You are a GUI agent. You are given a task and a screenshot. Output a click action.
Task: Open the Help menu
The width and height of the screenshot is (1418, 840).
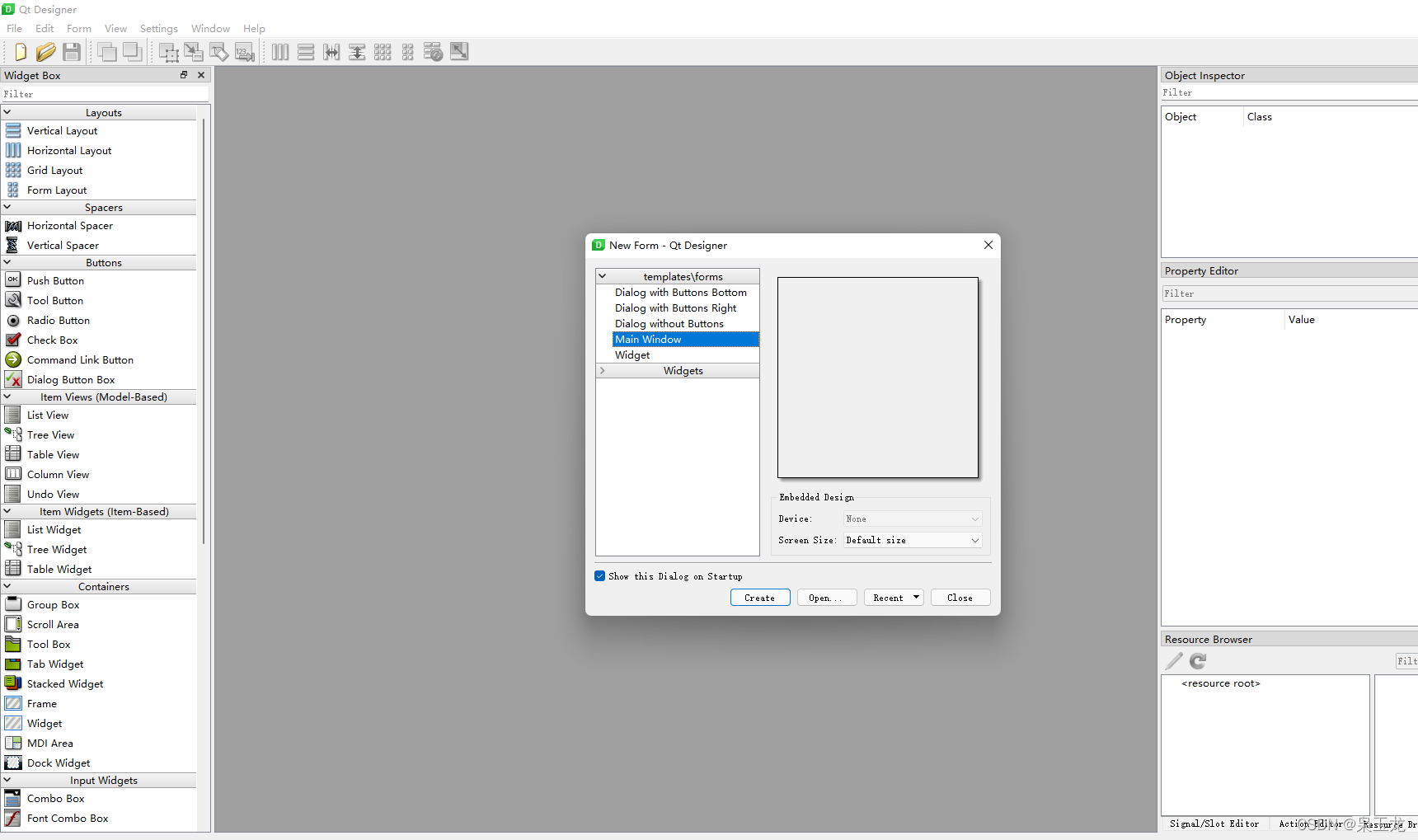tap(254, 29)
